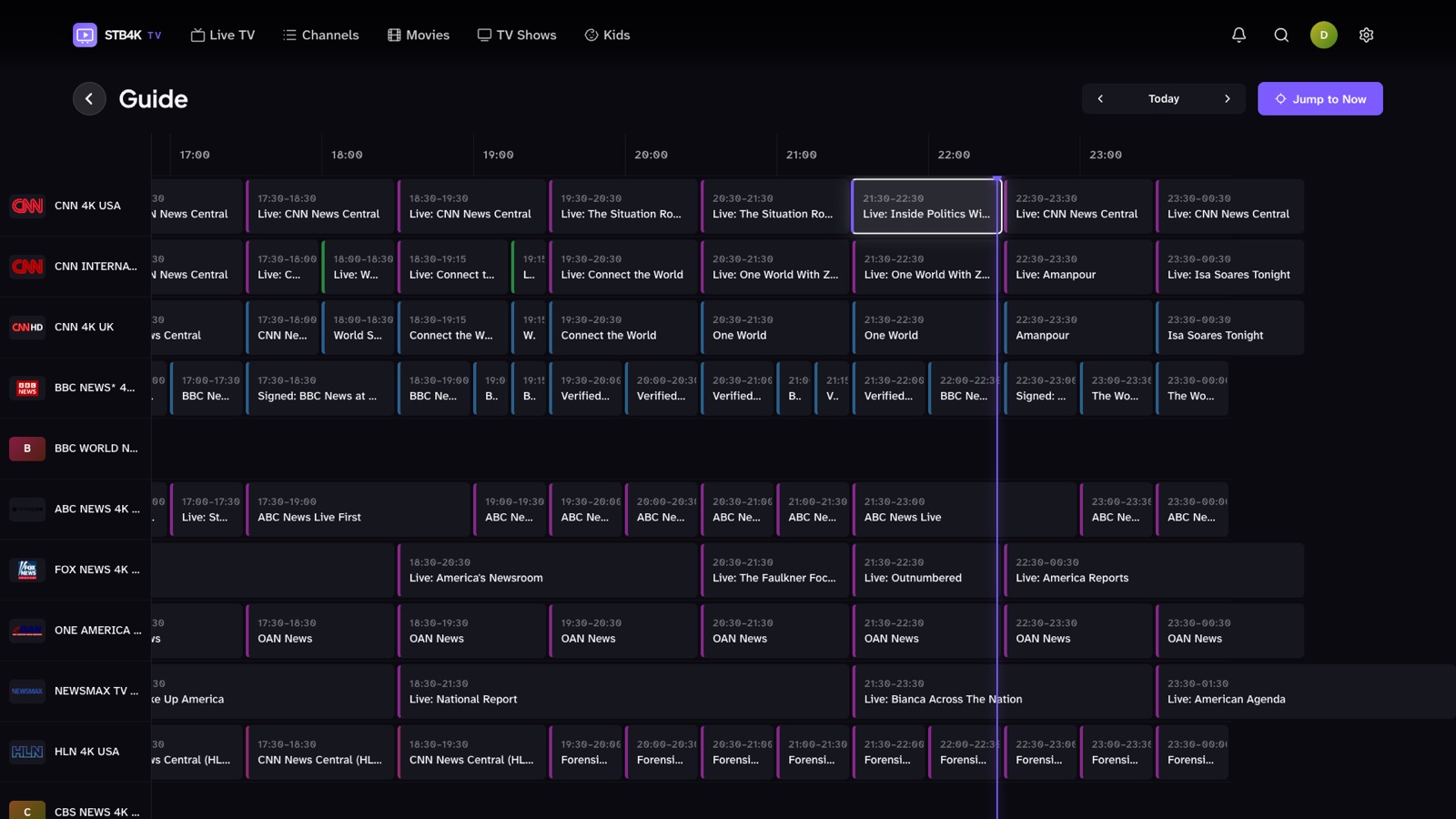Viewport: 1456px width, 819px height.
Task: Click the 18:00 time header
Action: click(347, 156)
